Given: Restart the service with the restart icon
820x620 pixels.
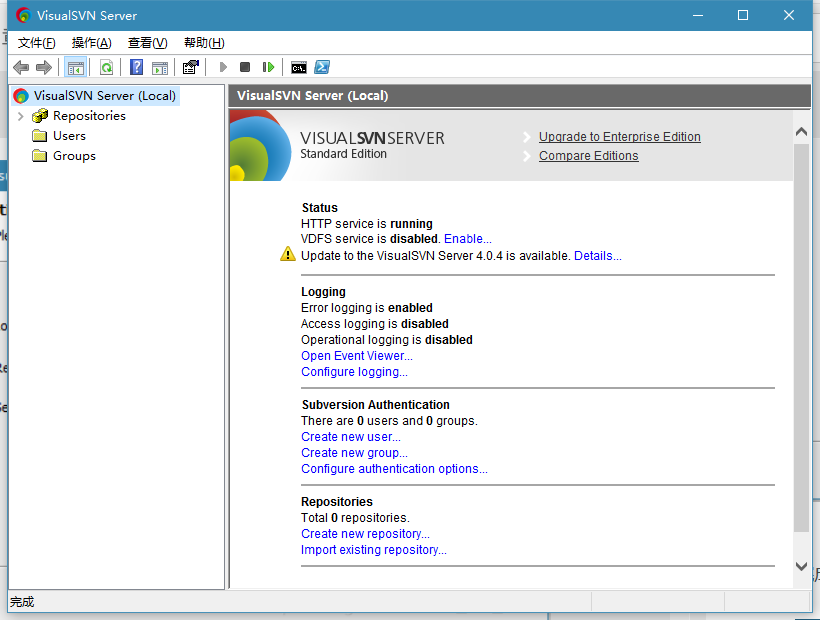Looking at the screenshot, I should [268, 67].
